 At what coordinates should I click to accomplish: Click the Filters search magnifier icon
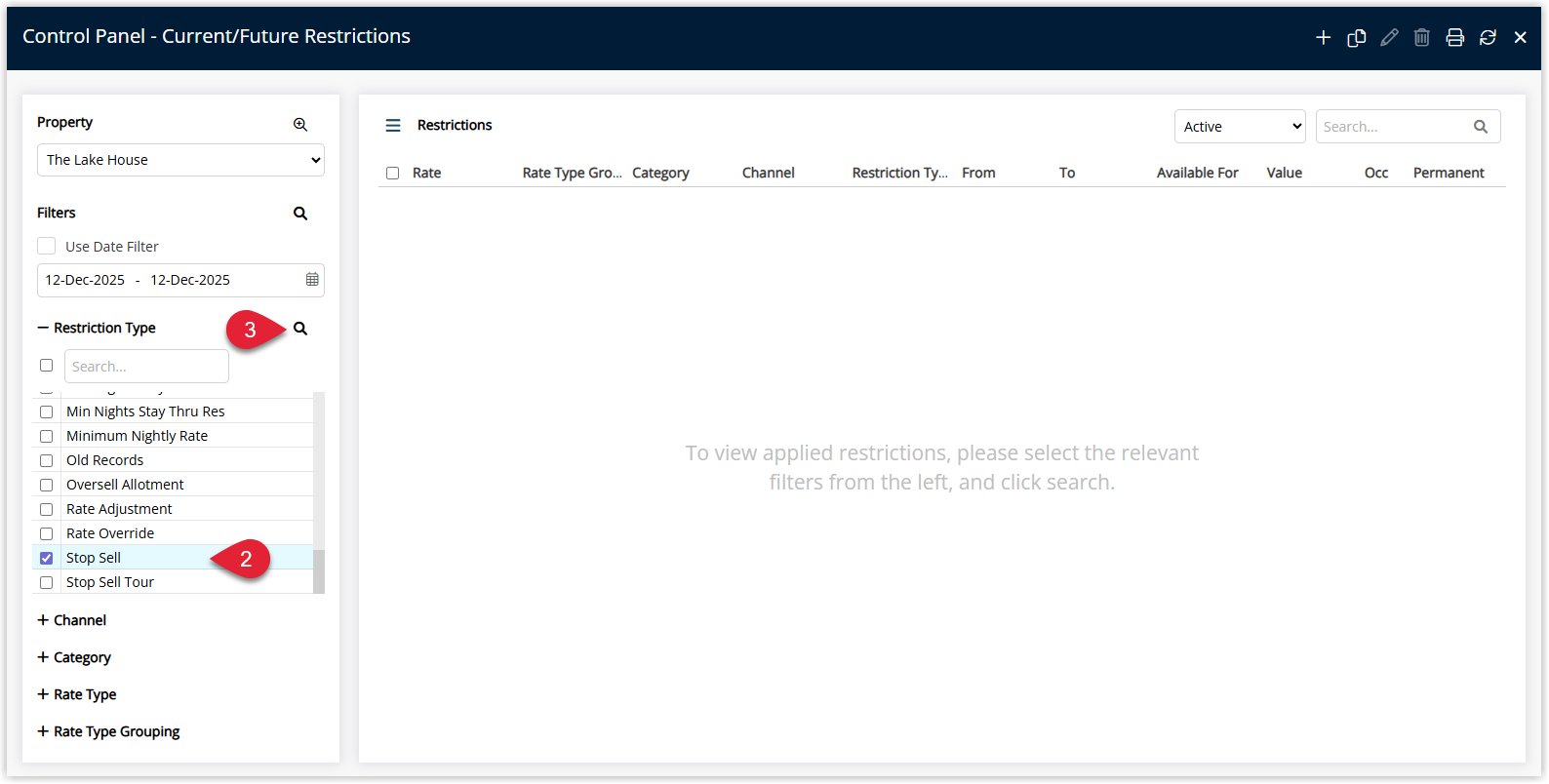pyautogui.click(x=300, y=213)
